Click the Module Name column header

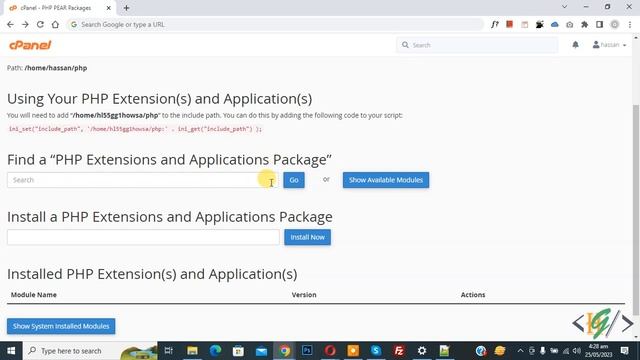coord(34,295)
